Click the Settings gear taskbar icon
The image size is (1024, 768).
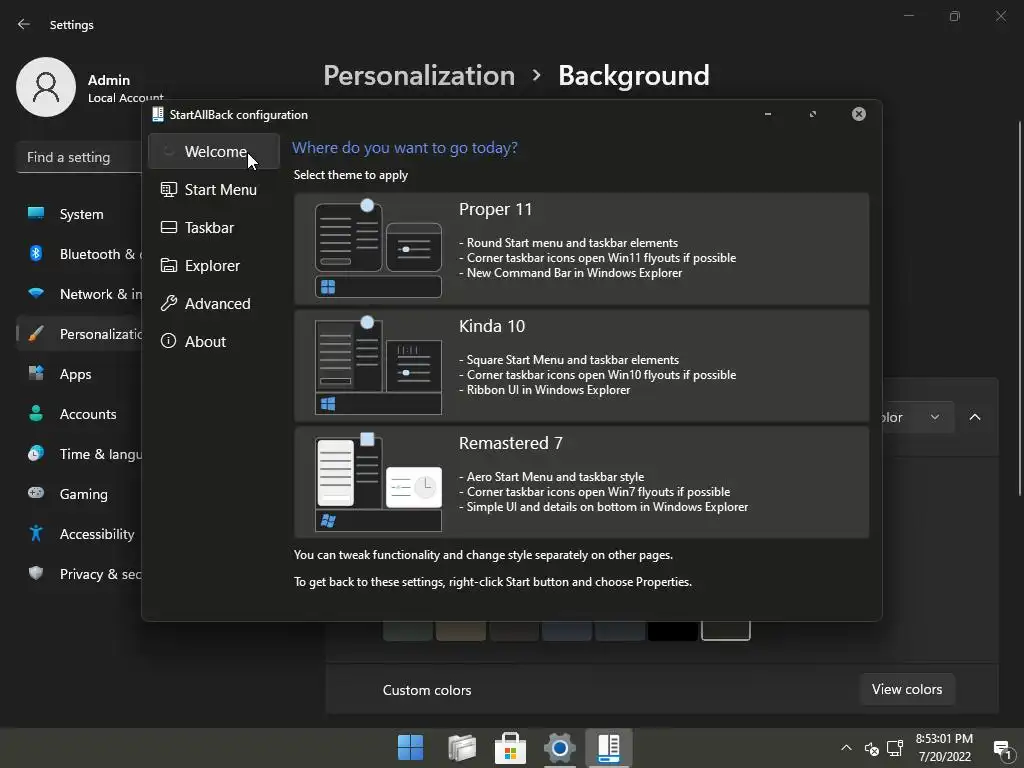click(x=560, y=748)
